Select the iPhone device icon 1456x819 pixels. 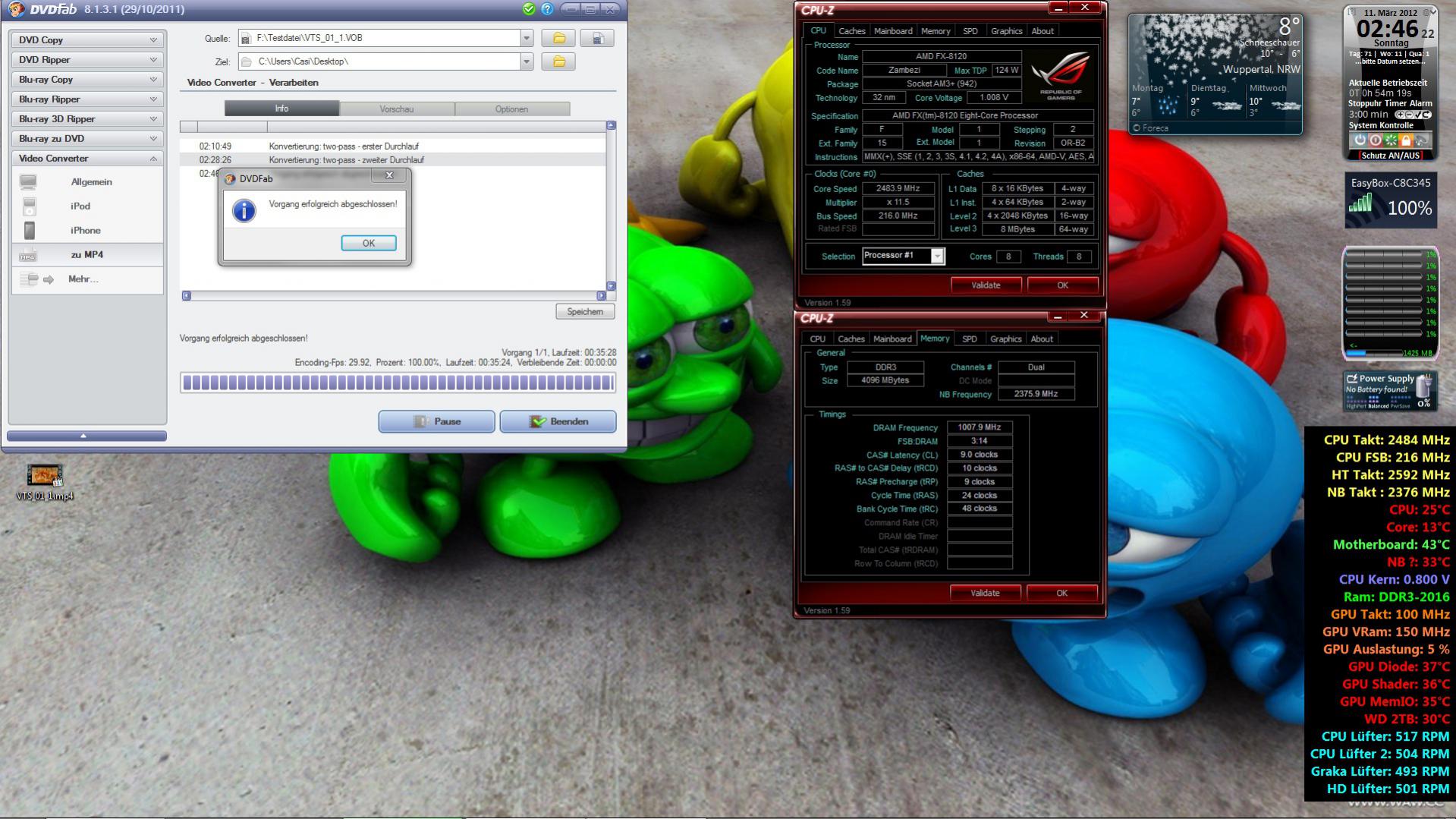click(29, 231)
